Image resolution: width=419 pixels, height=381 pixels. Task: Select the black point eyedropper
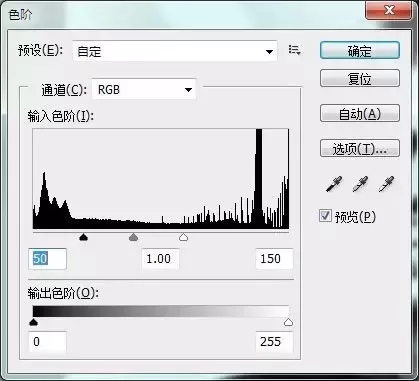click(334, 184)
